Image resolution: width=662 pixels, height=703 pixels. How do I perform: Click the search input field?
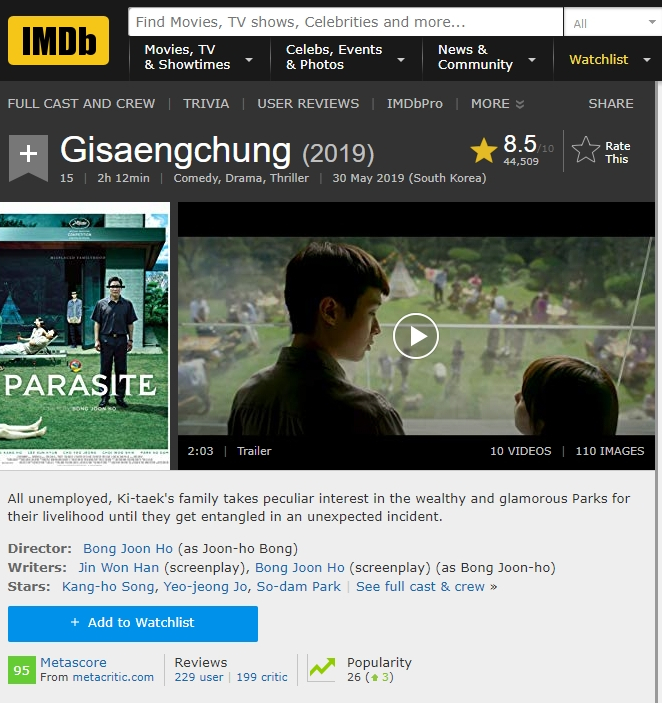point(345,22)
